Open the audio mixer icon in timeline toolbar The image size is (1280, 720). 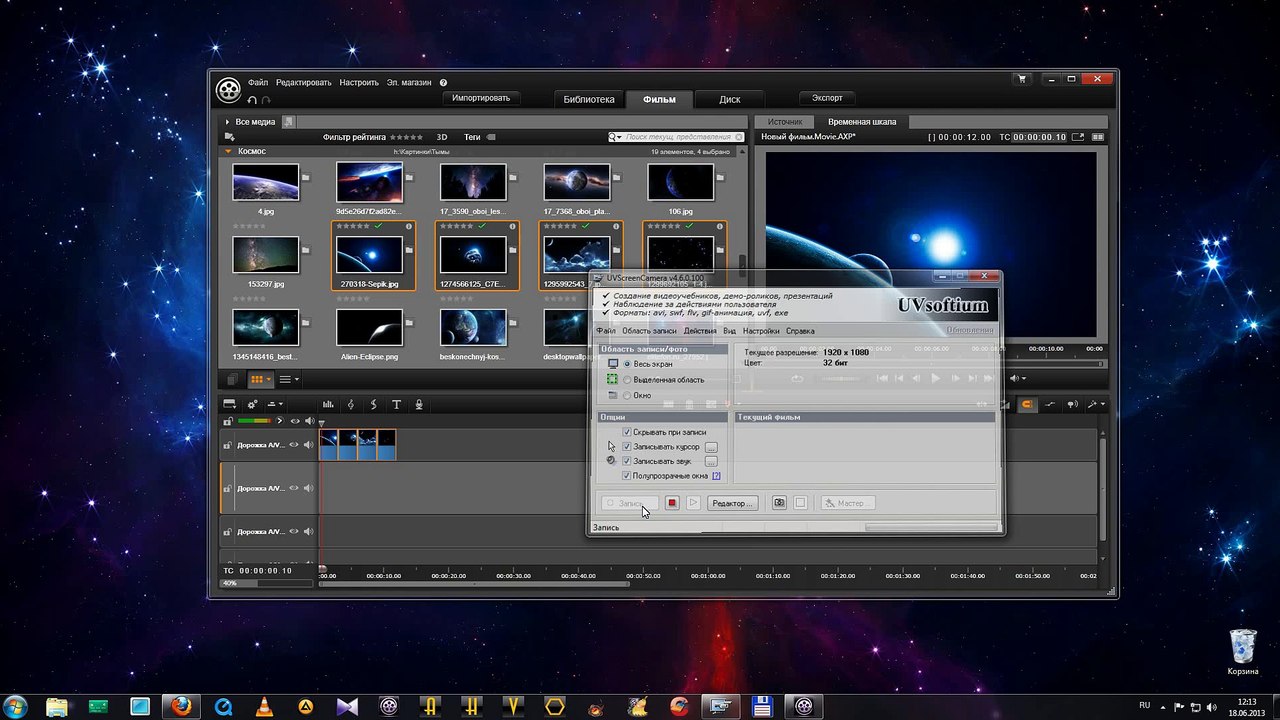tap(327, 404)
